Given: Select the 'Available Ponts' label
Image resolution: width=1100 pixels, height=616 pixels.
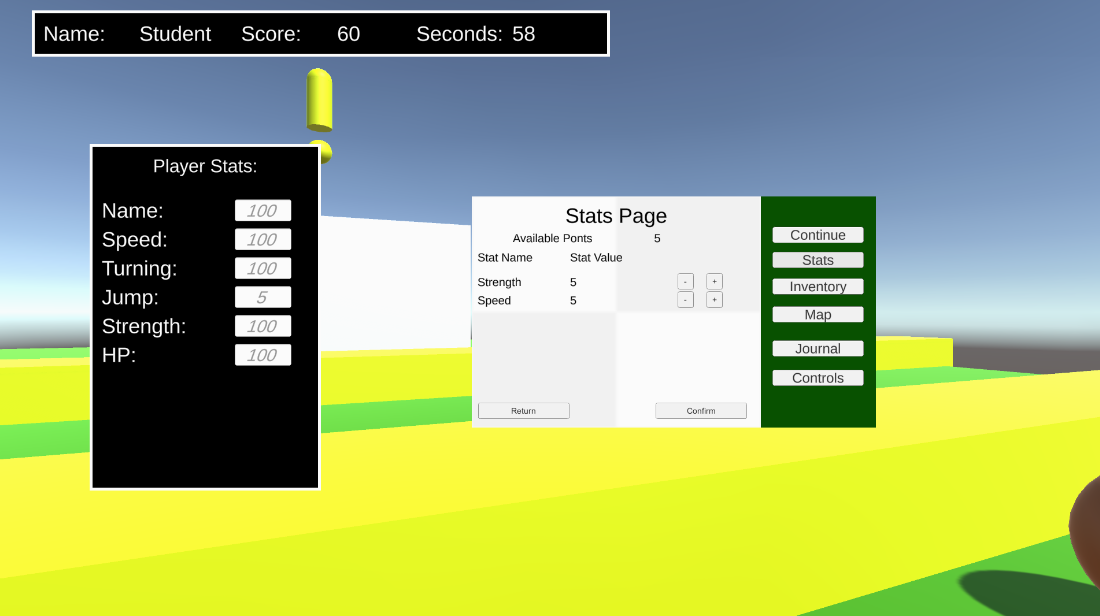Looking at the screenshot, I should pyautogui.click(x=552, y=239).
